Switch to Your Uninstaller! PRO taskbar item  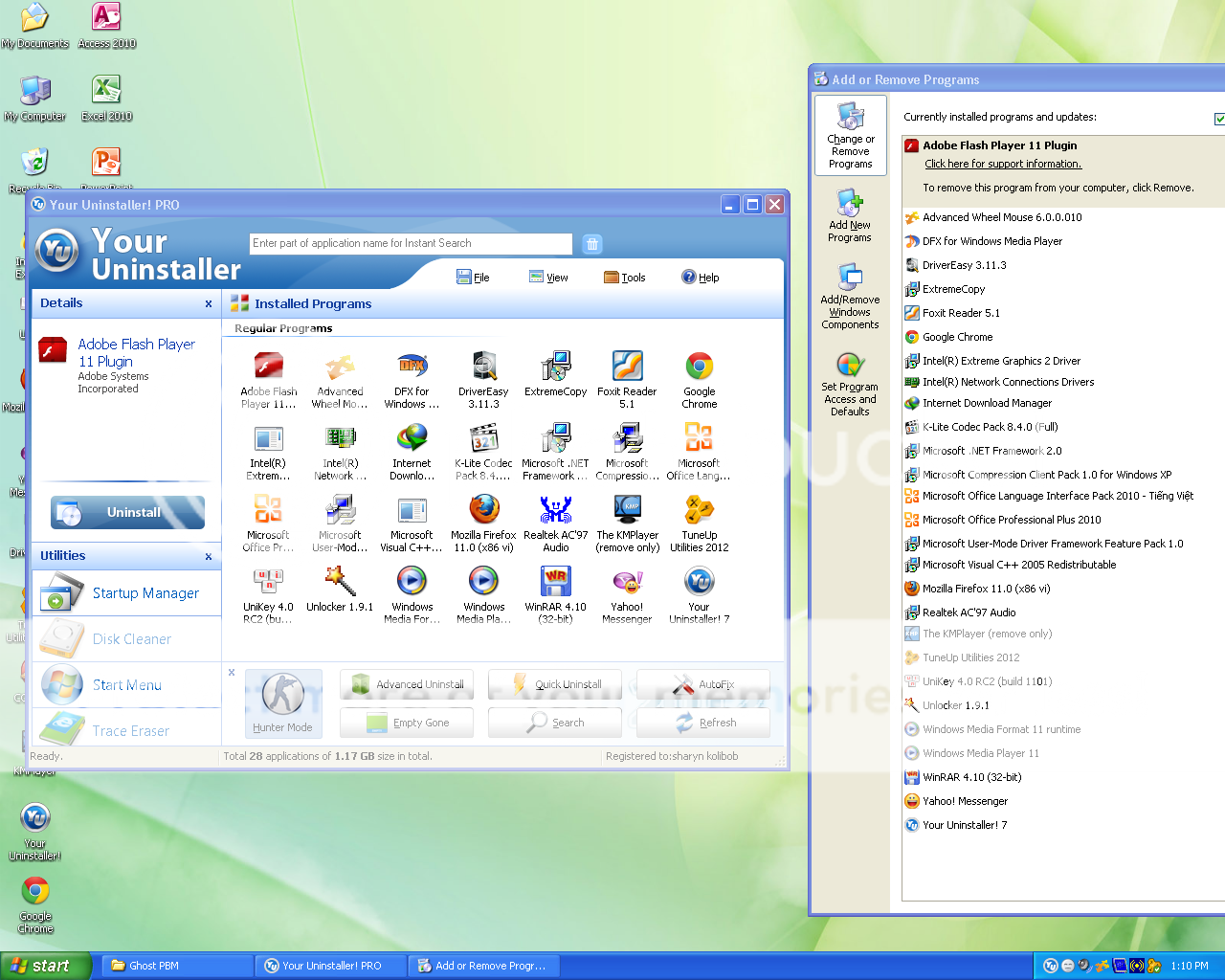(330, 966)
